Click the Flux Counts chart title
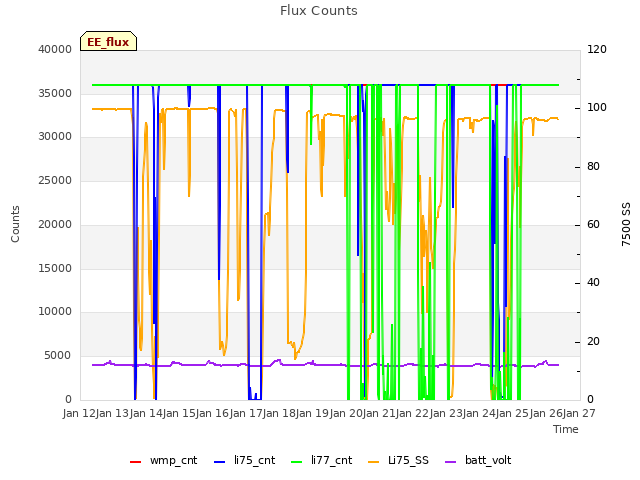The width and height of the screenshot is (640, 480). (319, 11)
